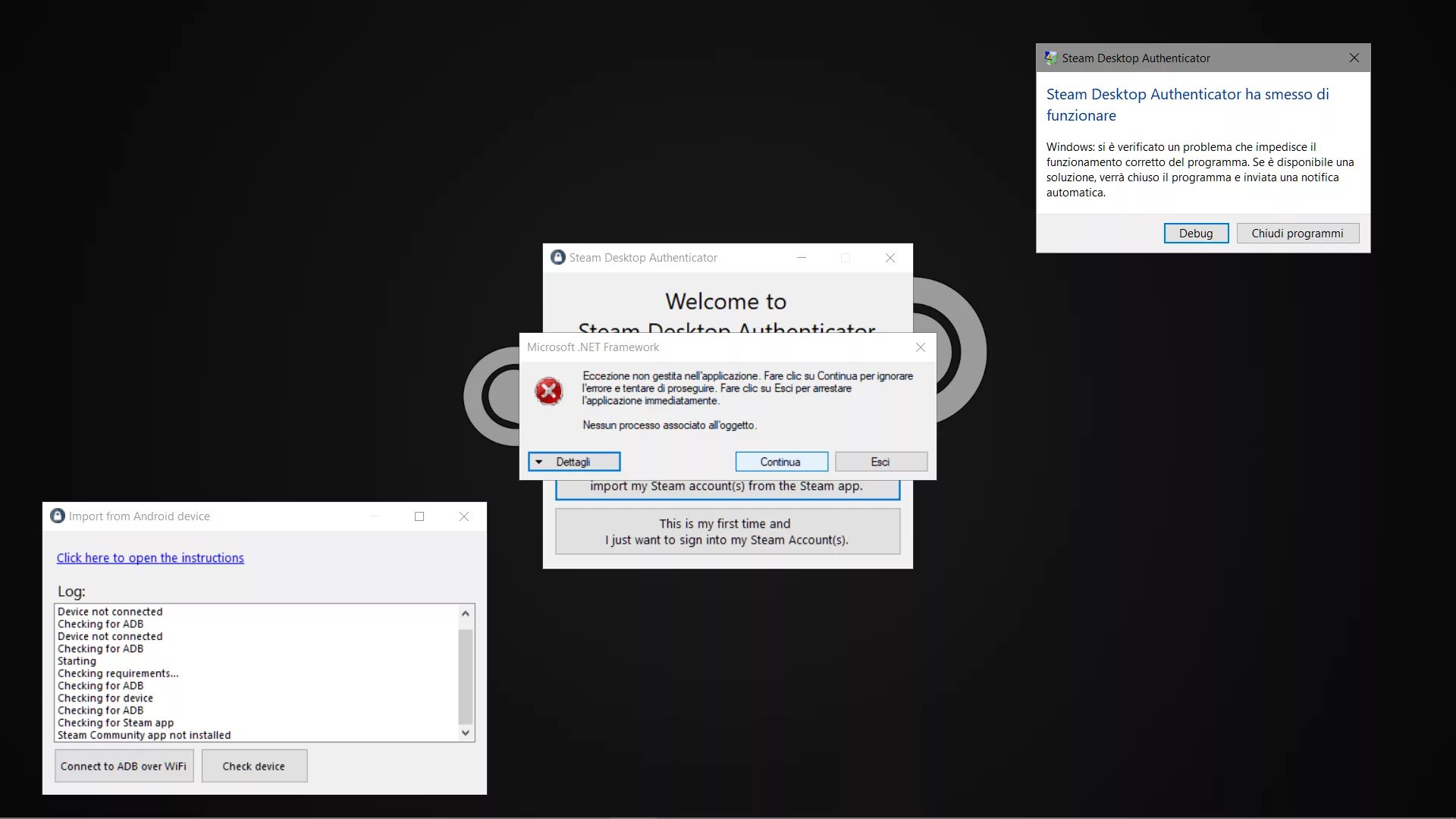Maximize the Import from Android device window

click(x=419, y=516)
